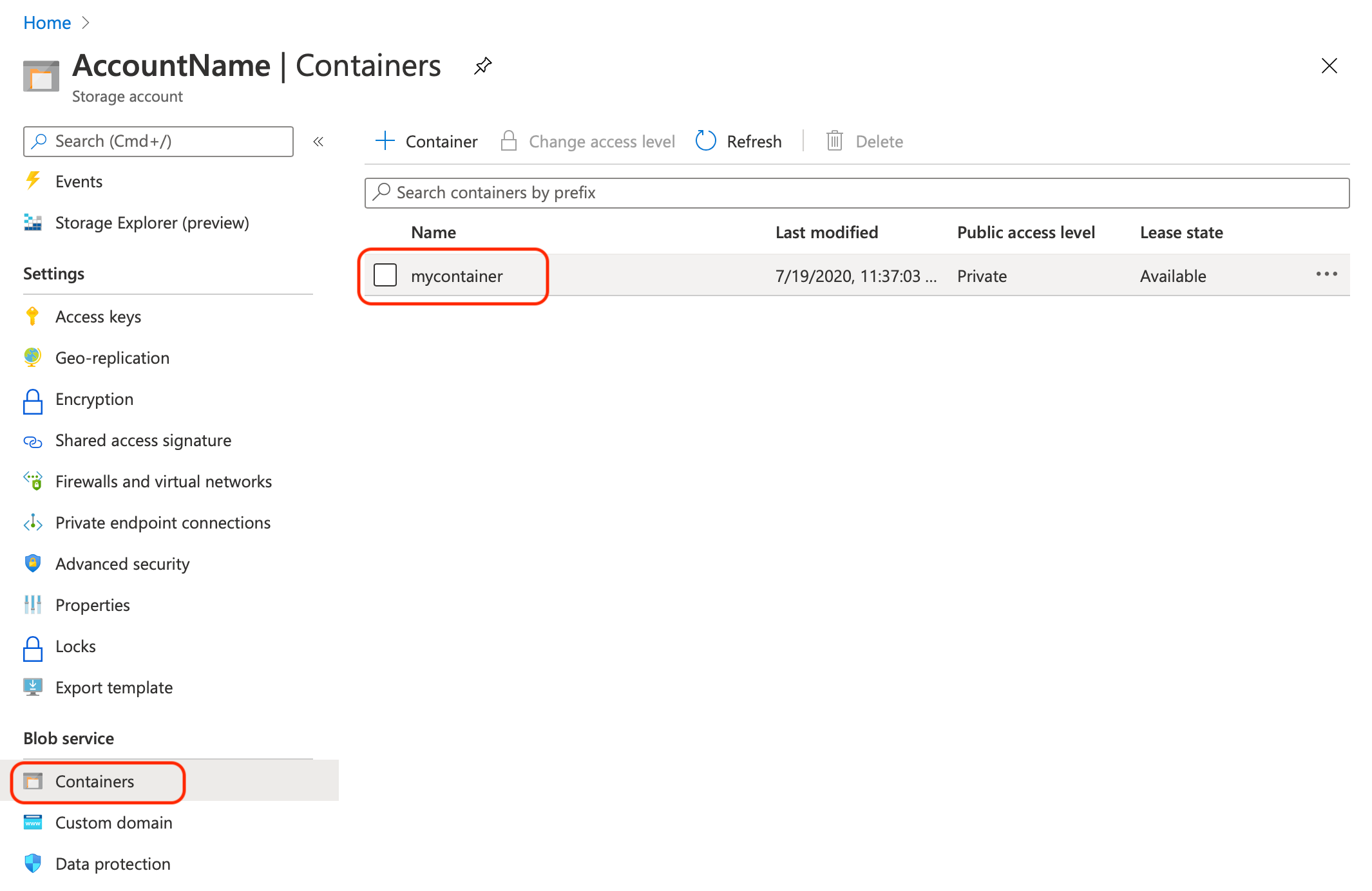The image size is (1372, 891).
Task: Expand the Home breadcrumb chevron
Action: coord(86,23)
